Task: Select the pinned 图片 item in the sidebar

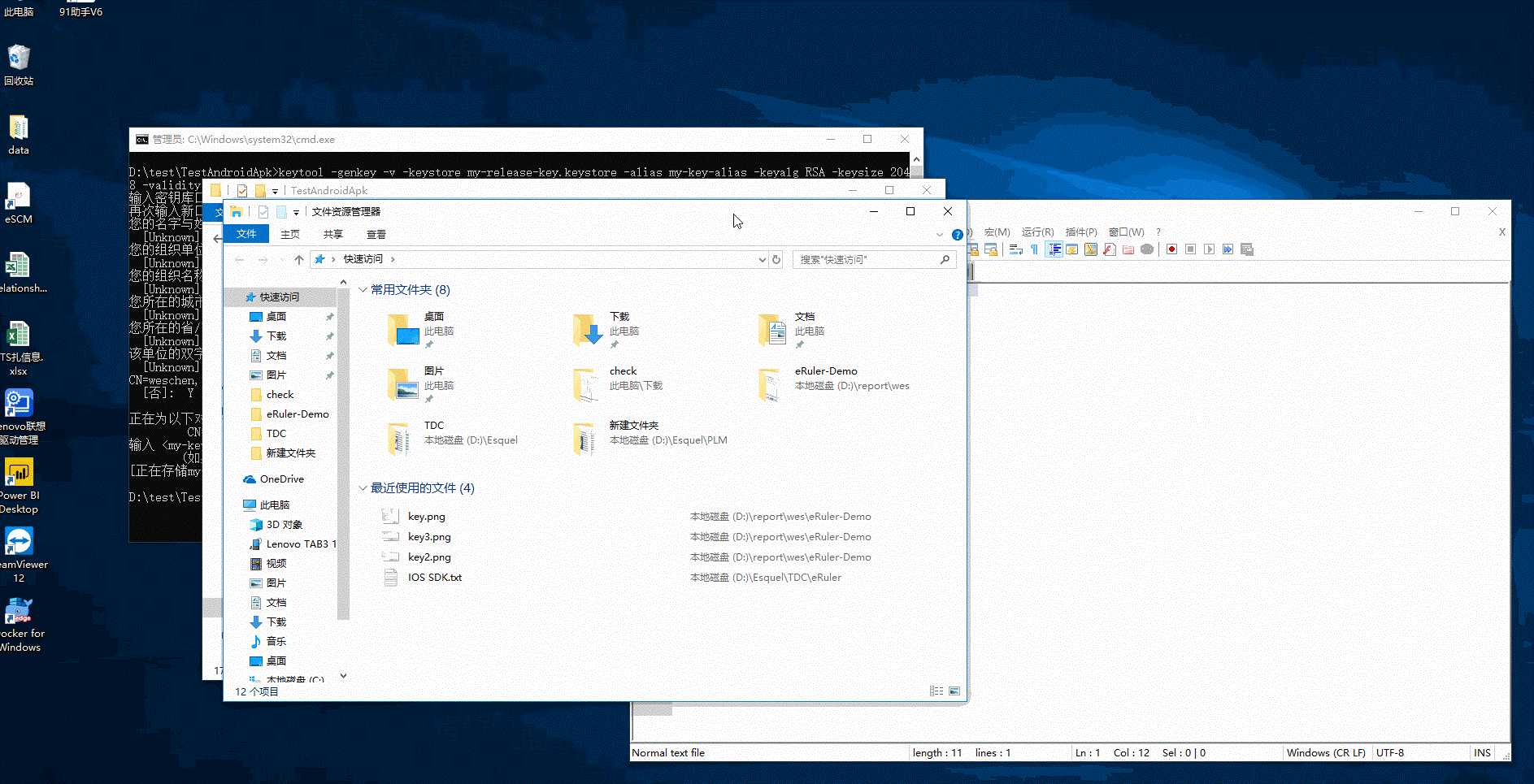Action: point(276,375)
